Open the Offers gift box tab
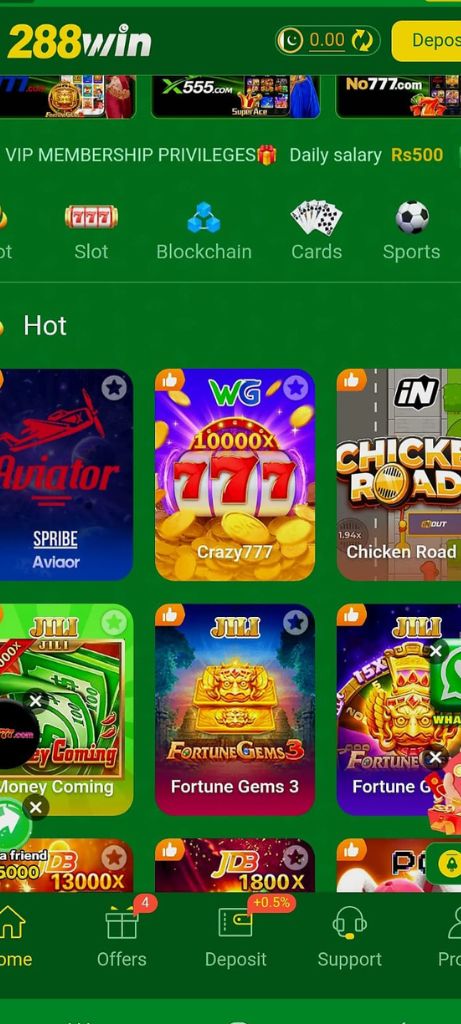Viewport: 461px width, 1024px height. [122, 923]
